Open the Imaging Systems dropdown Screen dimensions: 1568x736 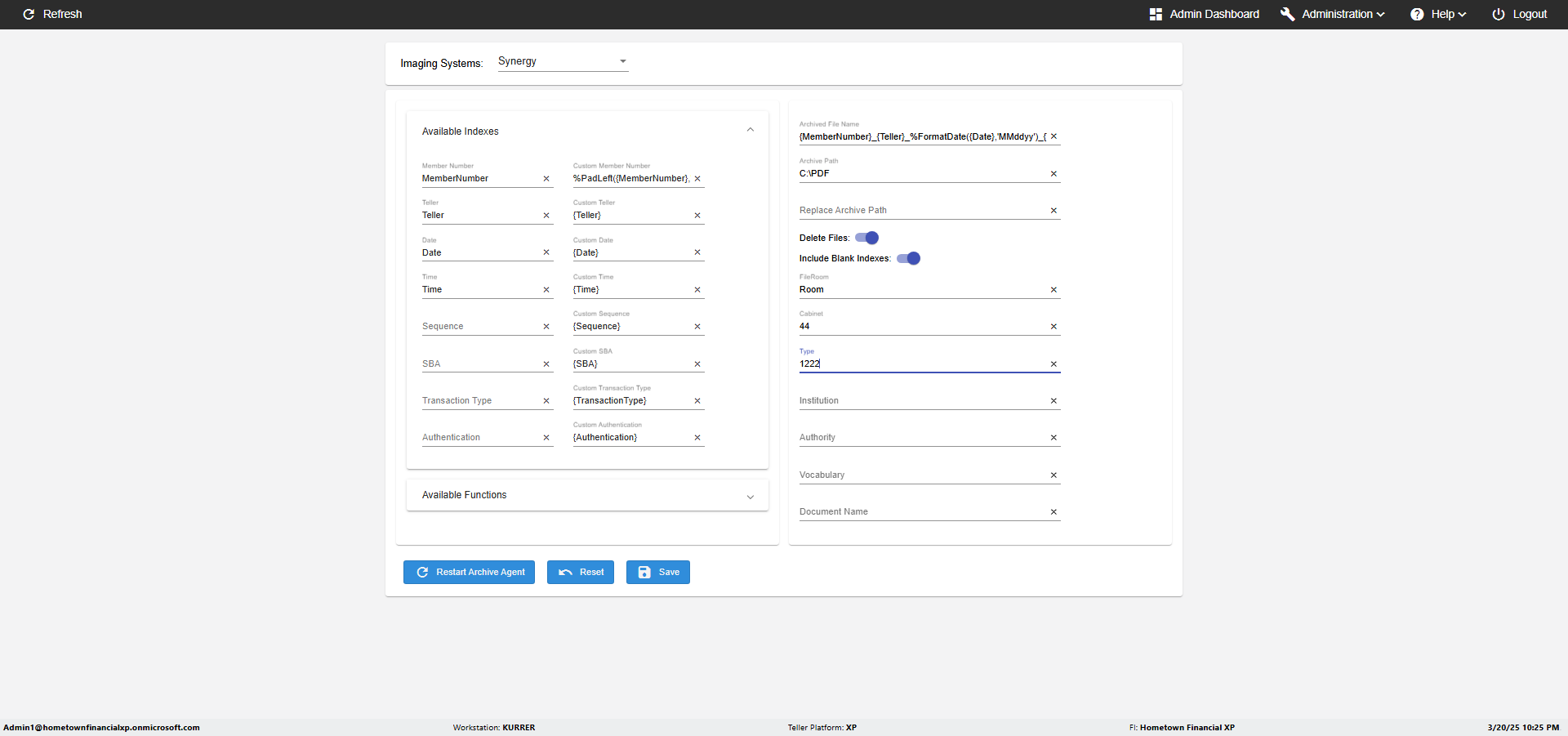point(563,61)
